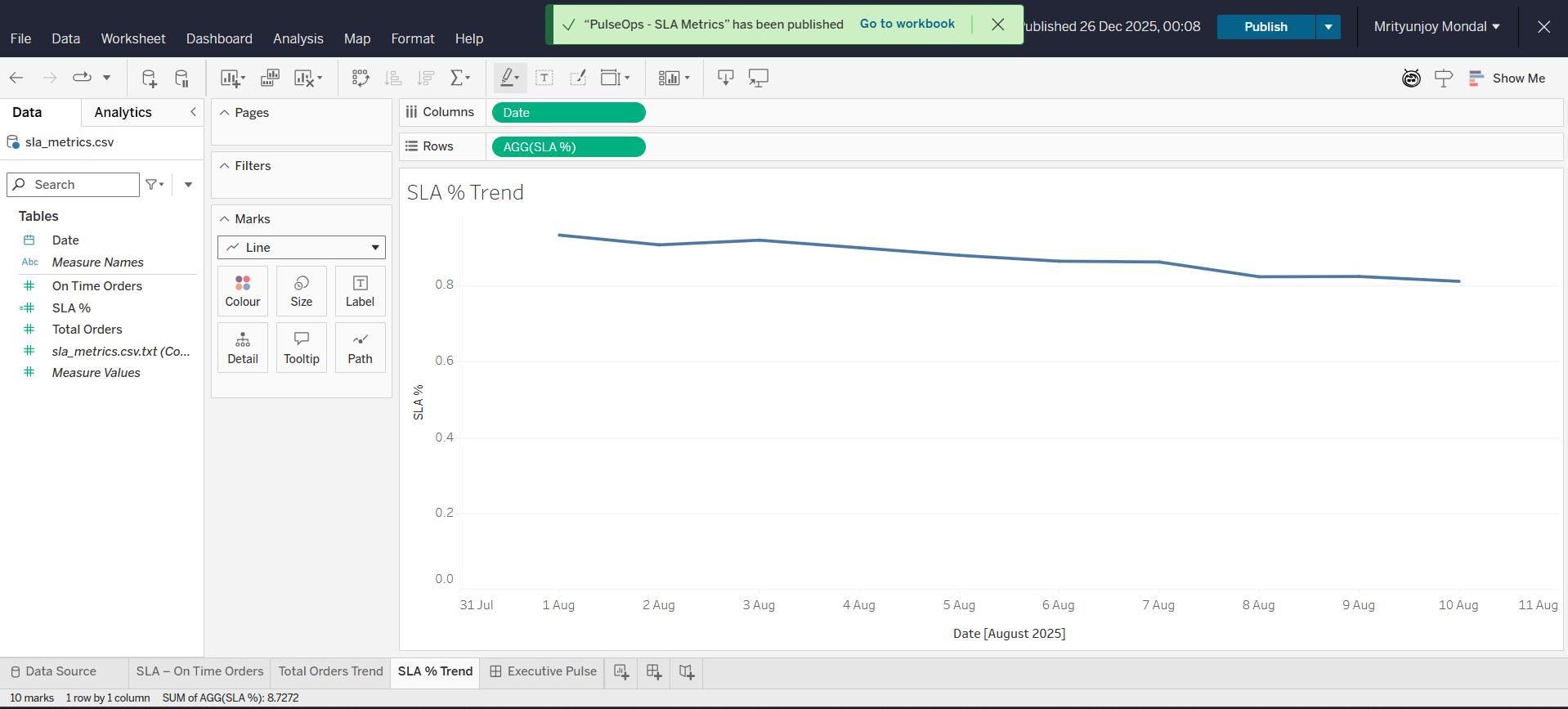
Task: Click the Duplicate sheet icon
Action: tap(270, 78)
